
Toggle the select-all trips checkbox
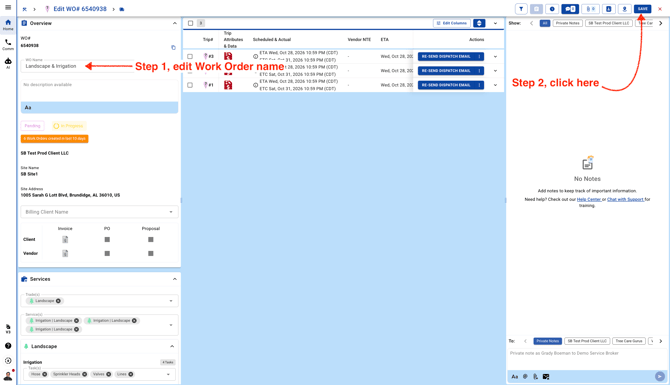(x=191, y=23)
